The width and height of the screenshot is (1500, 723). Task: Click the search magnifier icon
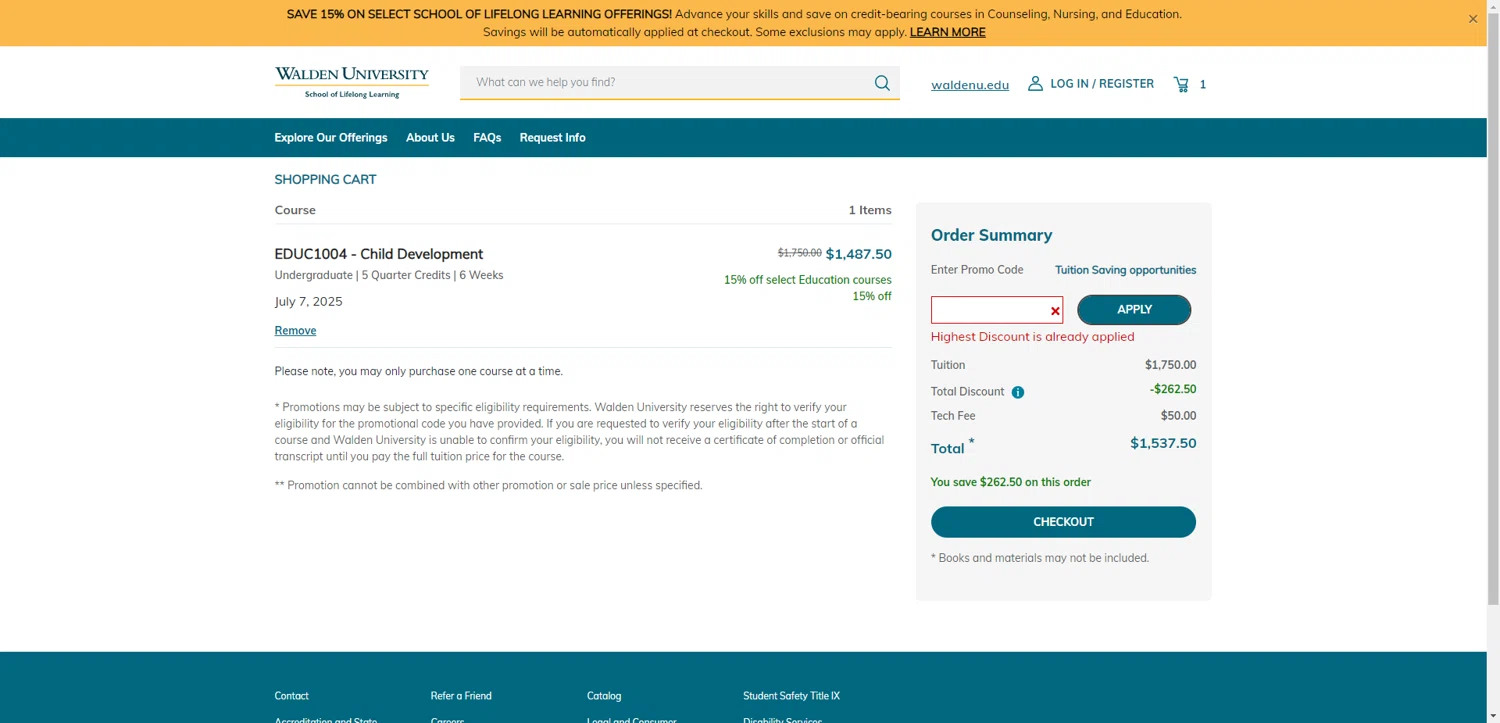tap(882, 83)
